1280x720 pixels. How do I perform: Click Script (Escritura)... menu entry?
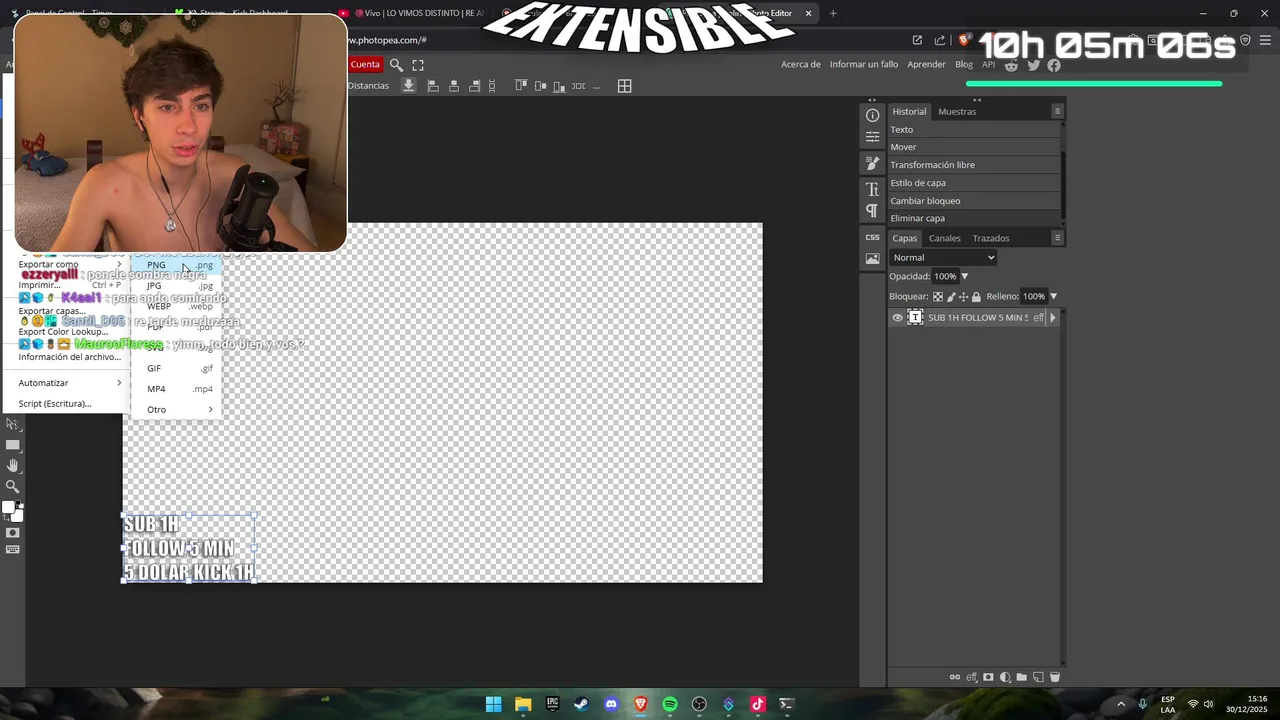[66, 404]
